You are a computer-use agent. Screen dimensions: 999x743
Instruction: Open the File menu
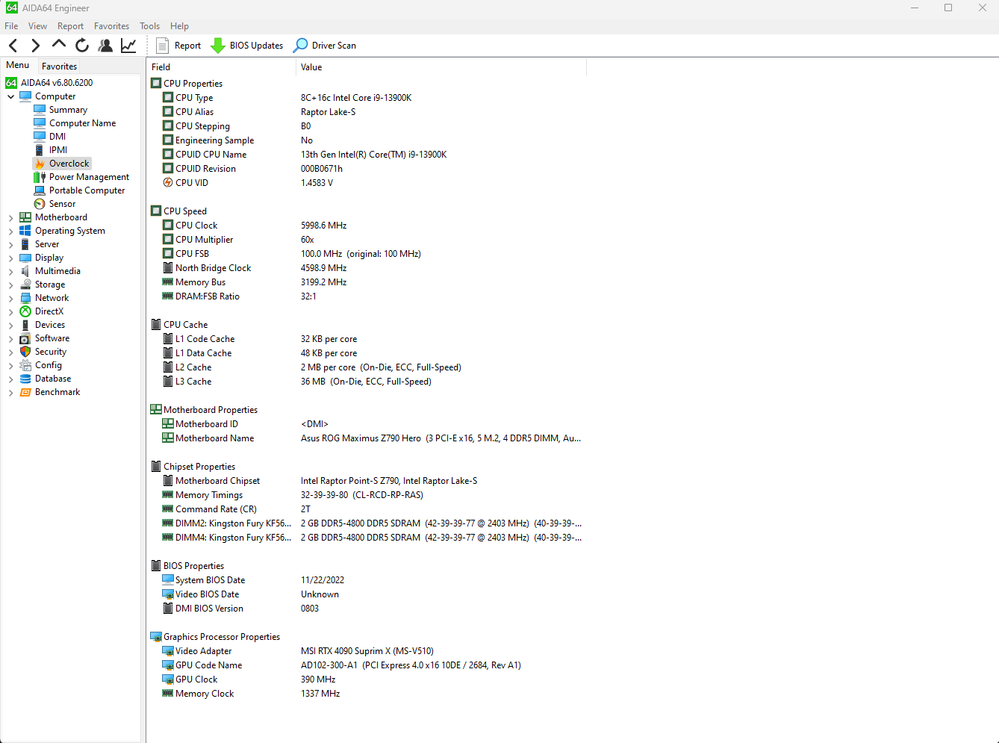point(11,26)
